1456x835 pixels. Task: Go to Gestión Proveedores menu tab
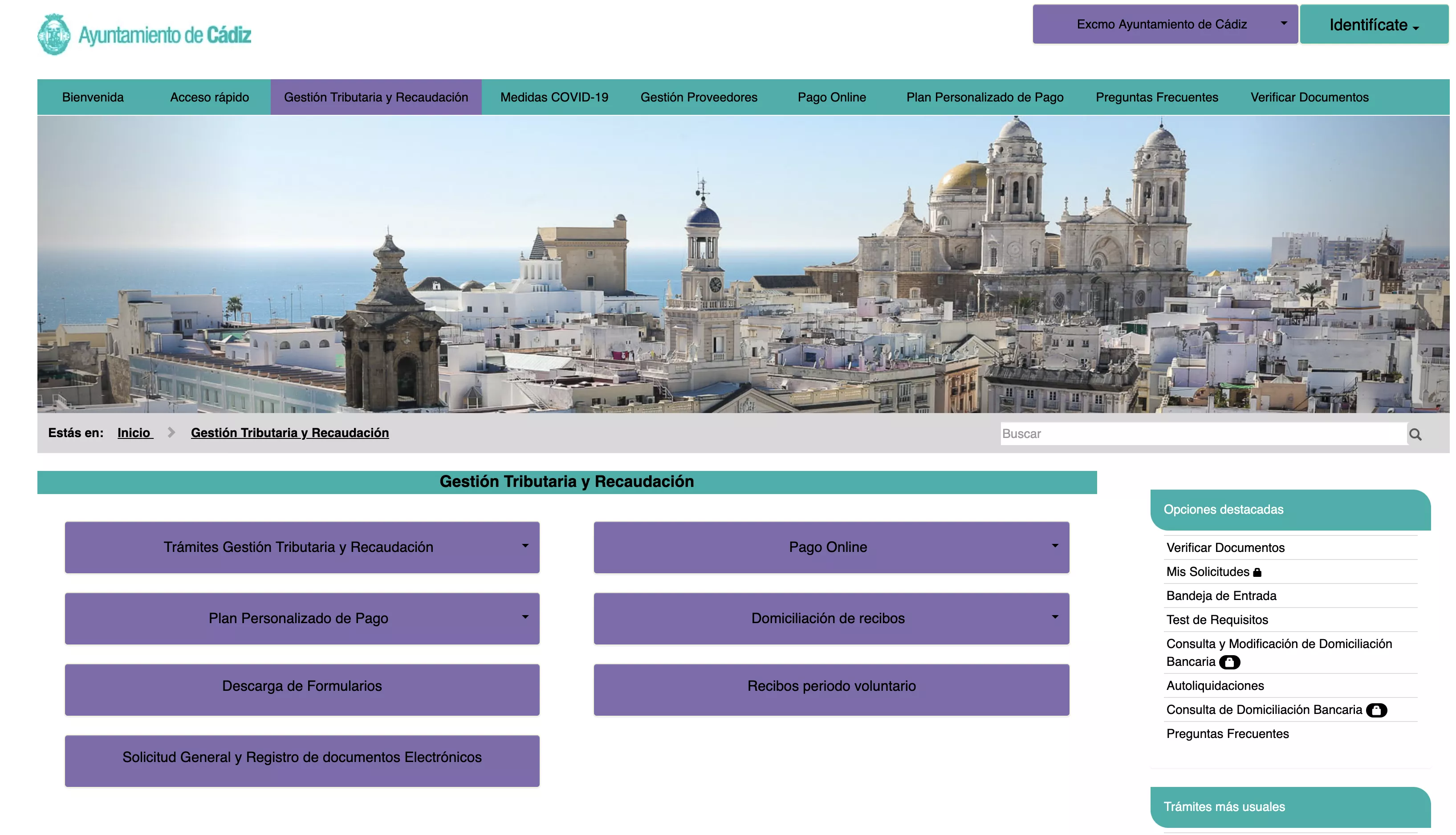[698, 97]
